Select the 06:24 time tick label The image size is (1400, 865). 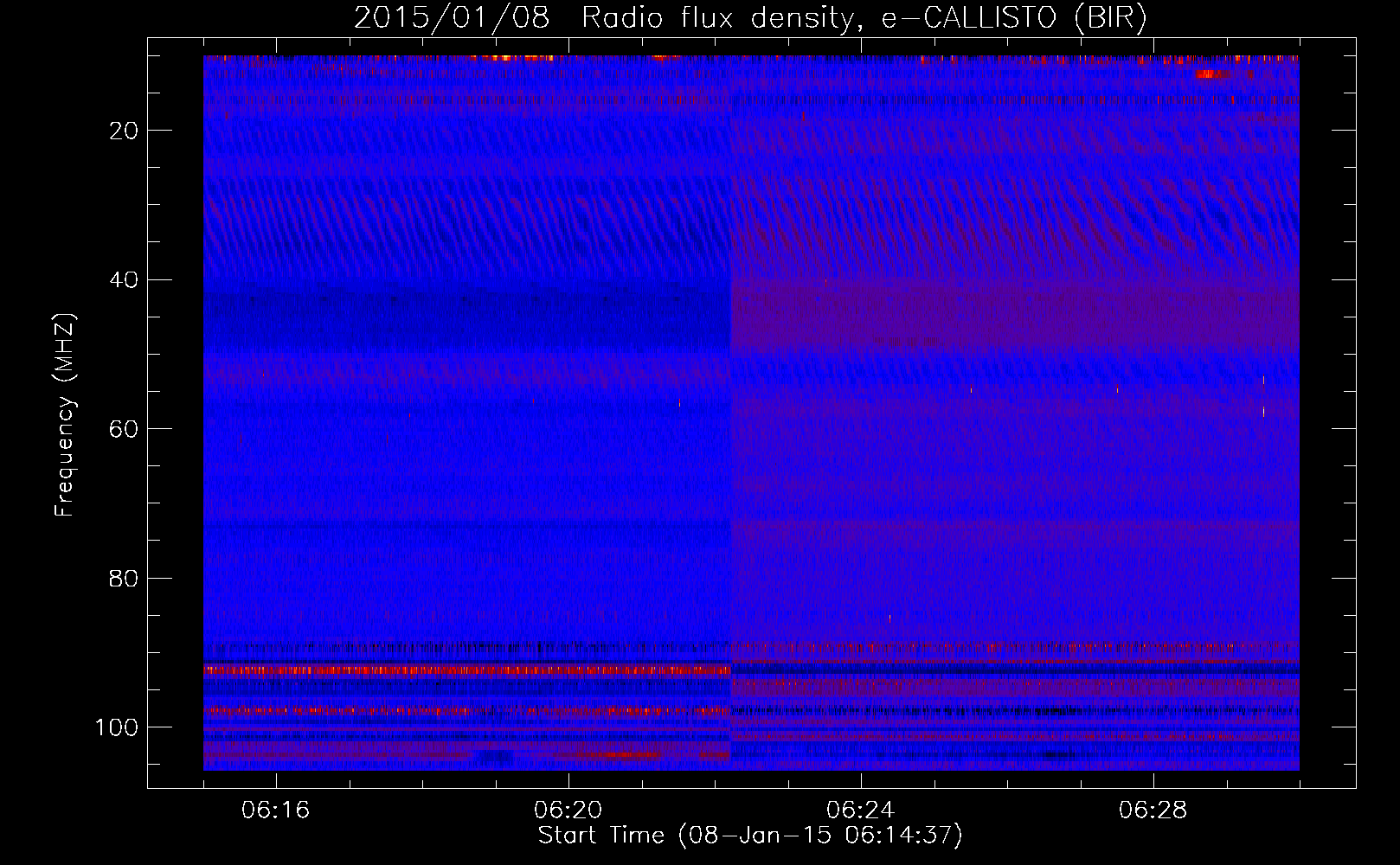pos(861,811)
